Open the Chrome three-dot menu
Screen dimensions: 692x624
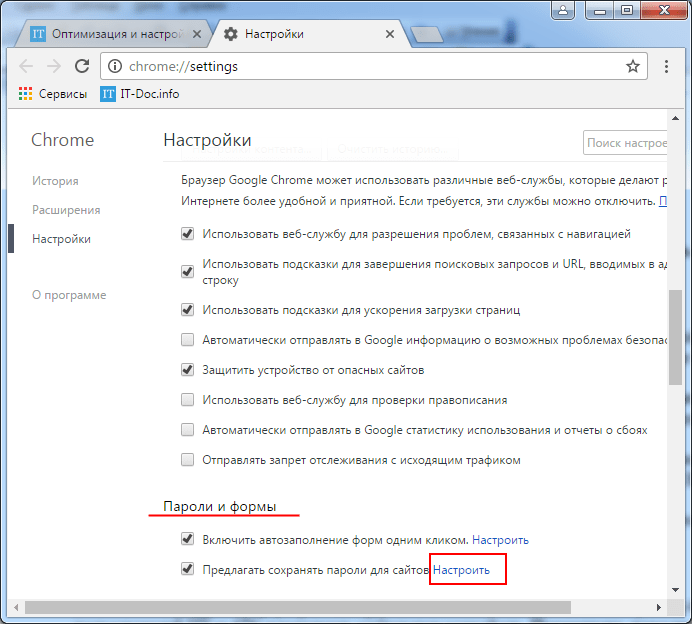point(666,66)
